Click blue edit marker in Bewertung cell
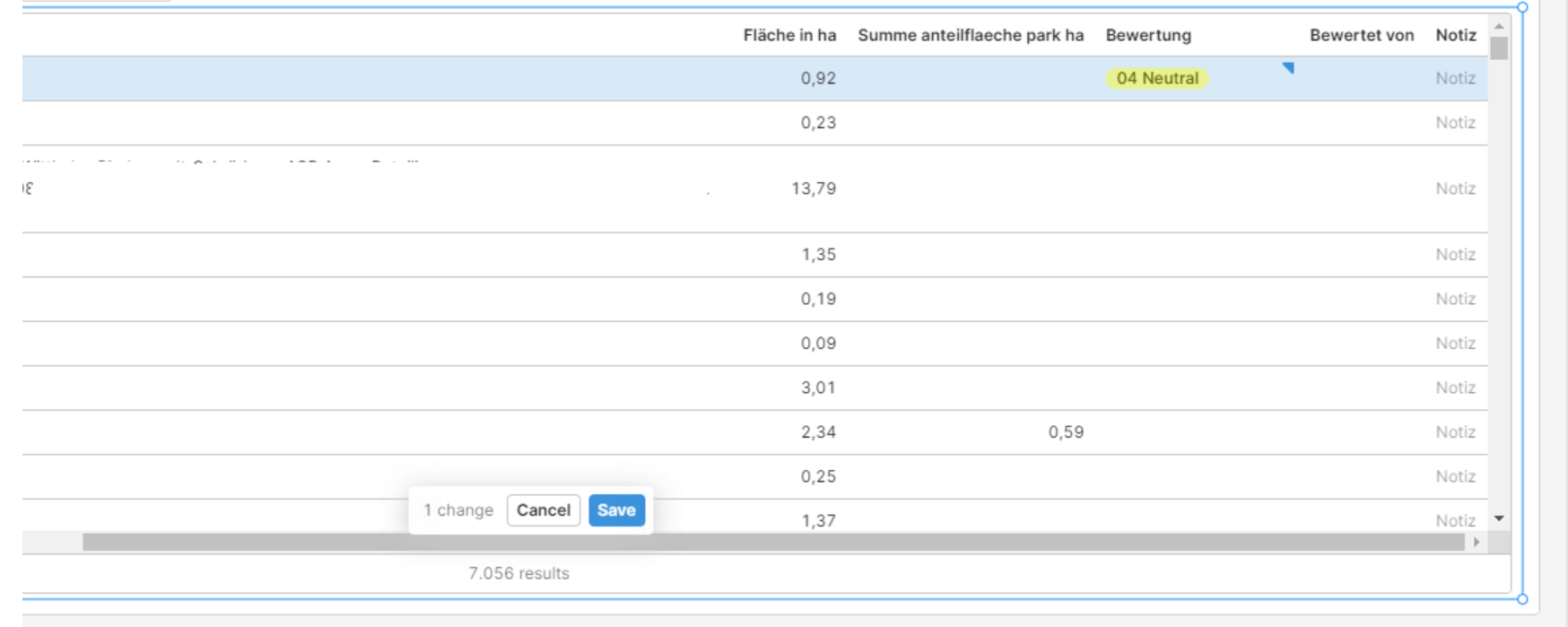The width and height of the screenshot is (1568, 627). point(1288,67)
